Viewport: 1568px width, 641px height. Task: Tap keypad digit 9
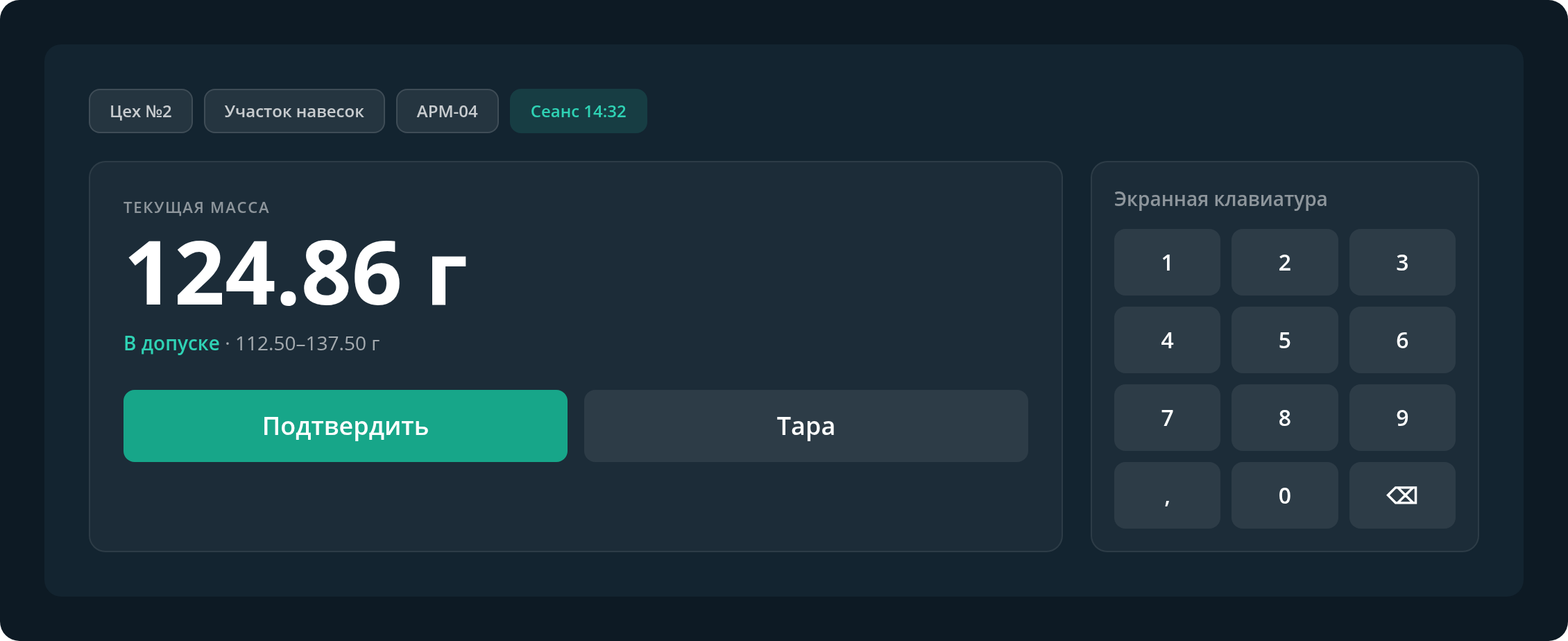(x=1402, y=418)
